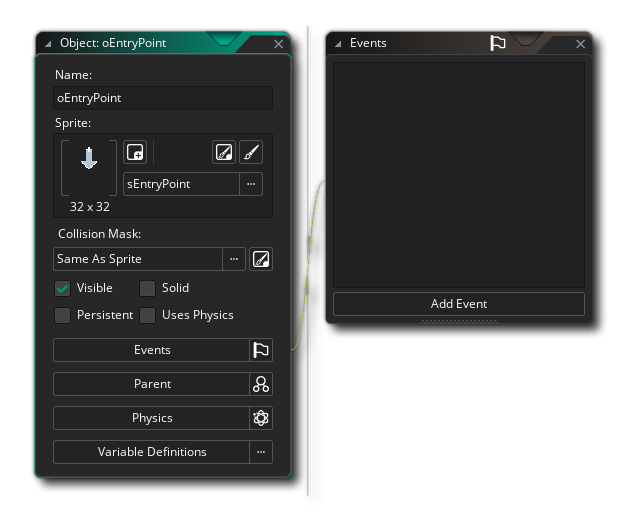Click the teal tab handle on Object window
This screenshot has height=516, width=624.
coord(224,39)
